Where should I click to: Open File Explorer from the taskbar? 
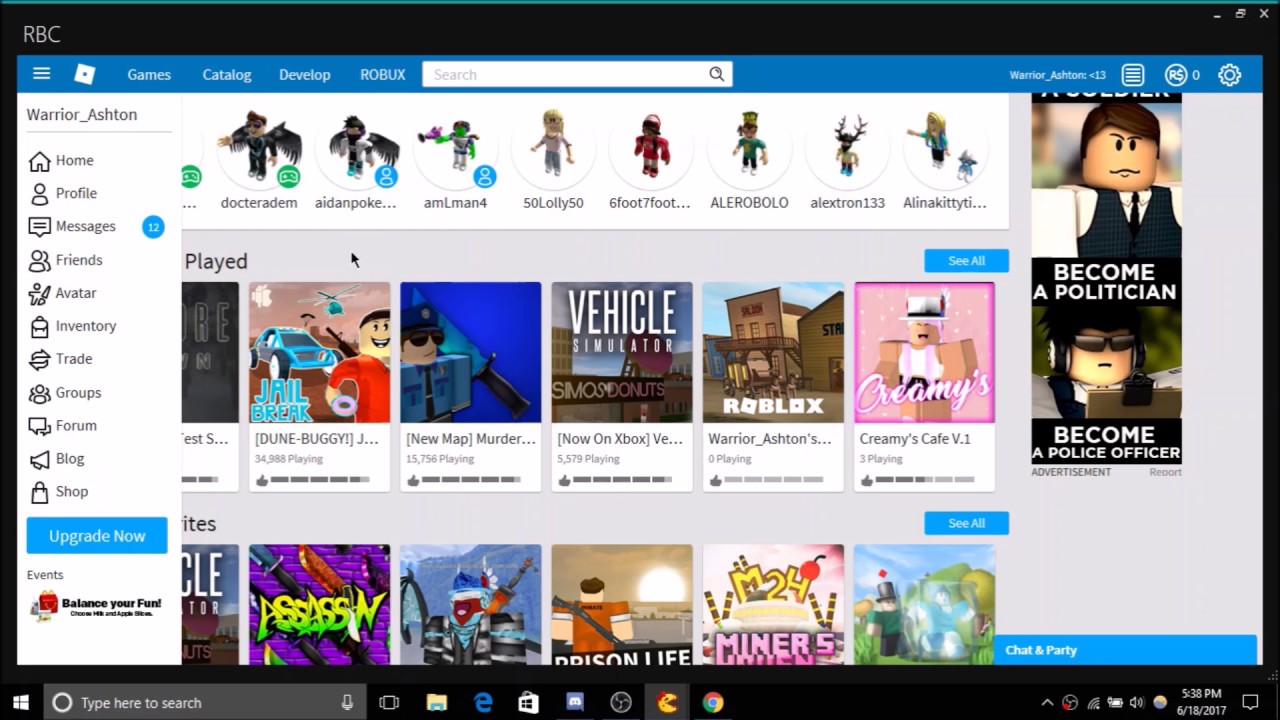point(437,703)
